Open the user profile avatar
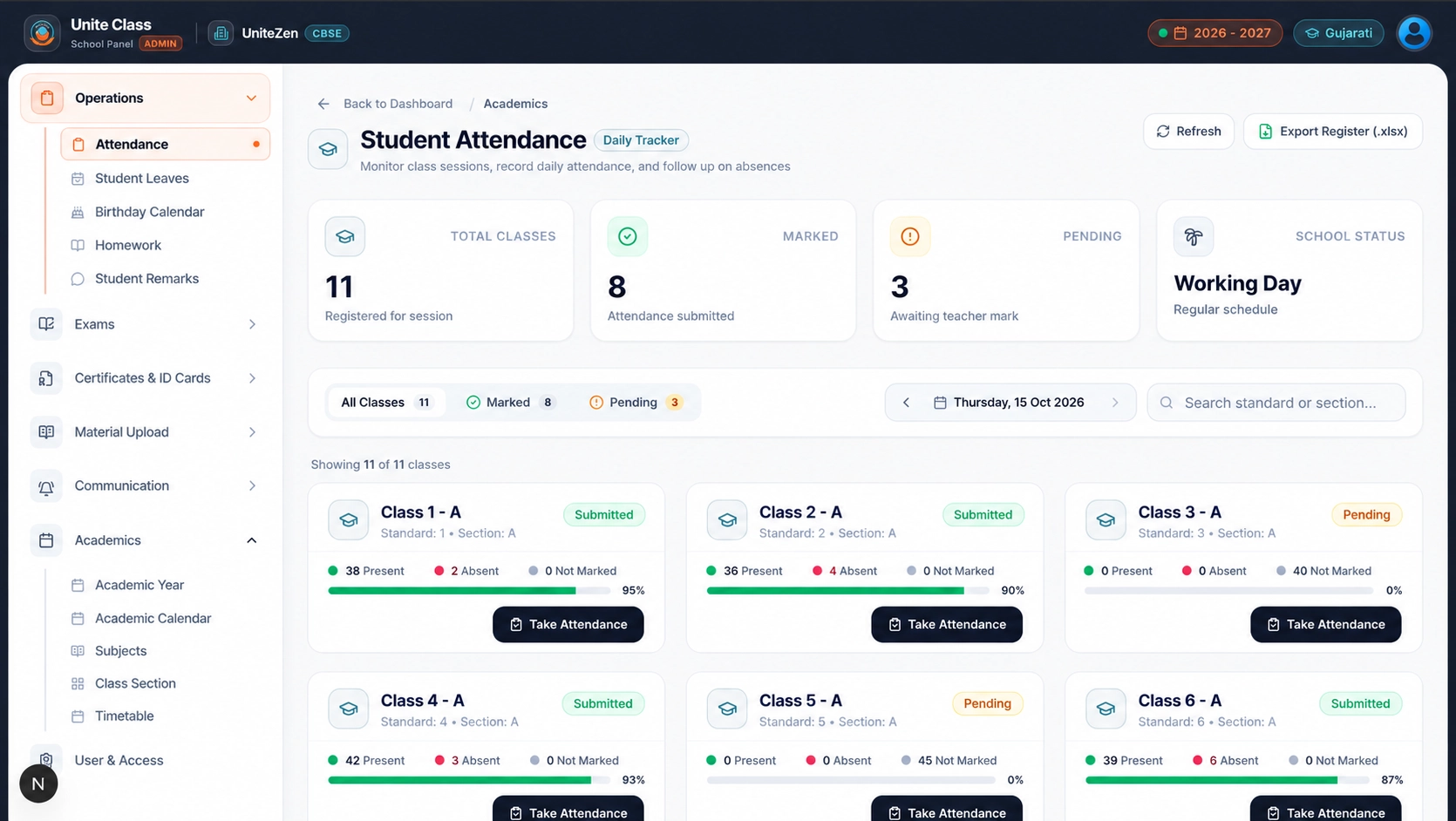The width and height of the screenshot is (1456, 821). 1414,33
